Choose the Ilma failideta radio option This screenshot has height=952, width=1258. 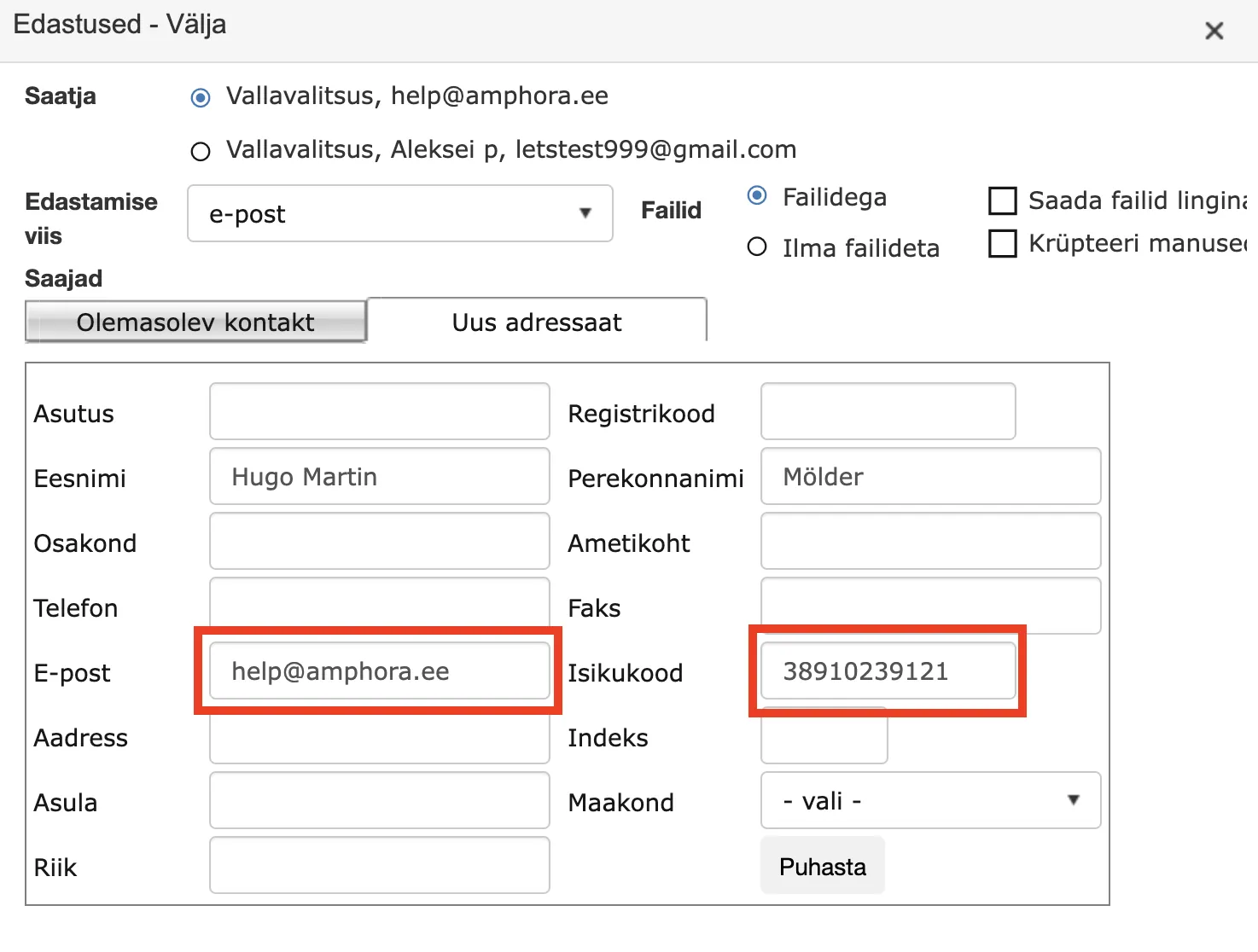click(757, 247)
